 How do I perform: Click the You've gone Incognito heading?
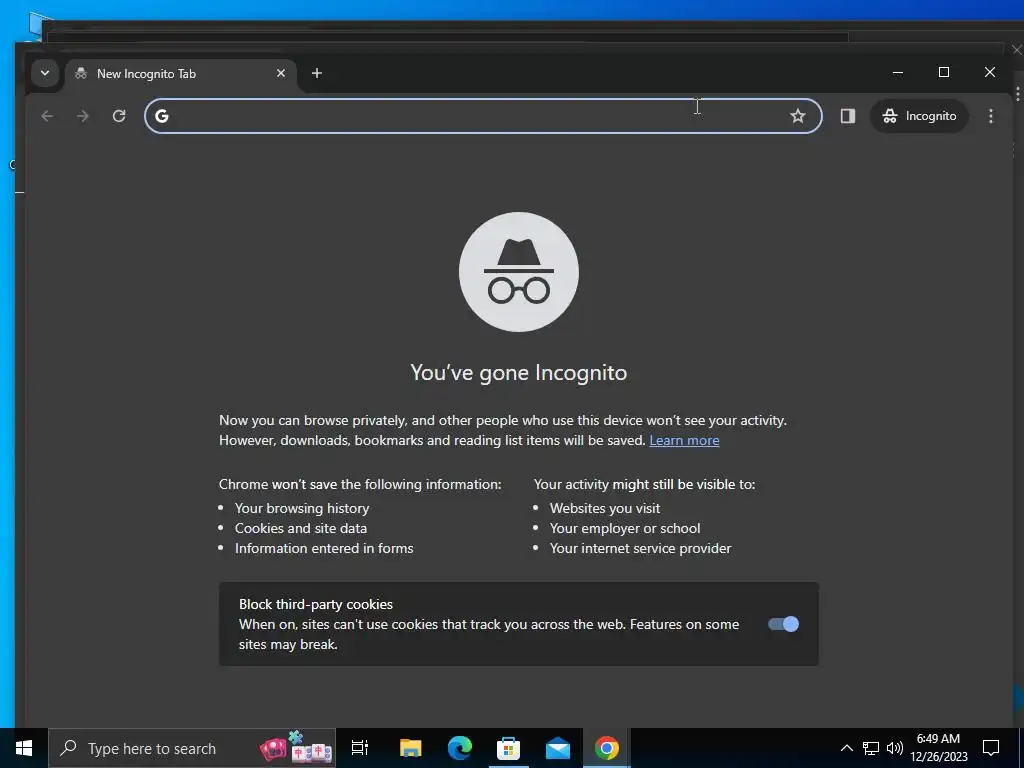519,373
